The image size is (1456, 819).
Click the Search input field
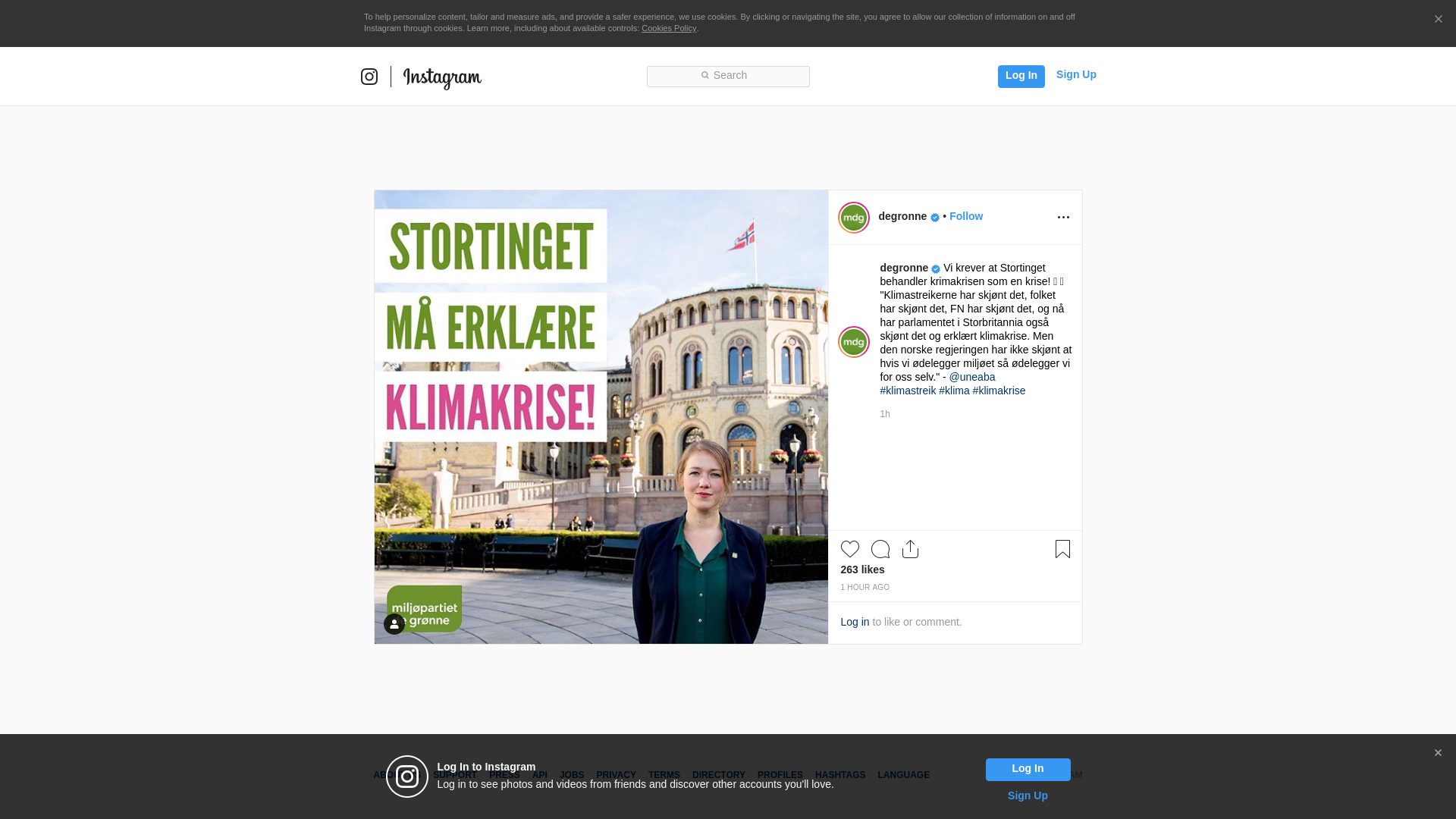[x=728, y=76]
